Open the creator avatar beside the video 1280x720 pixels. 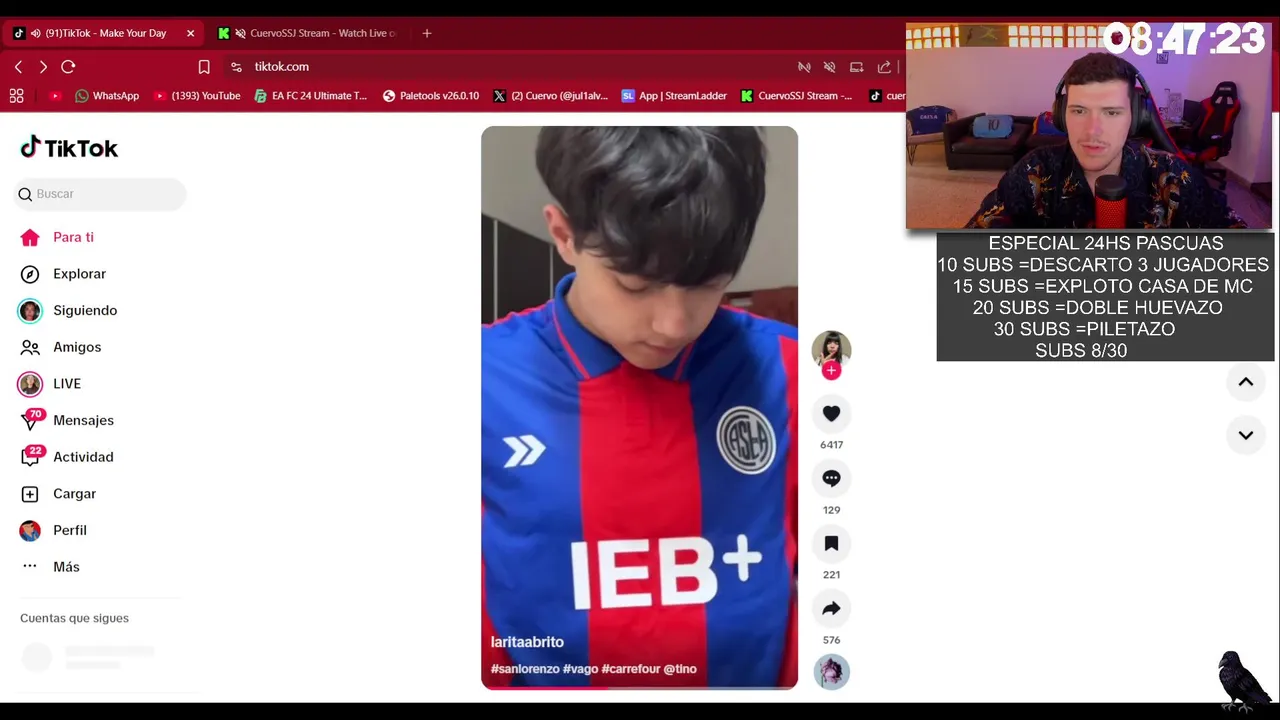[831, 349]
